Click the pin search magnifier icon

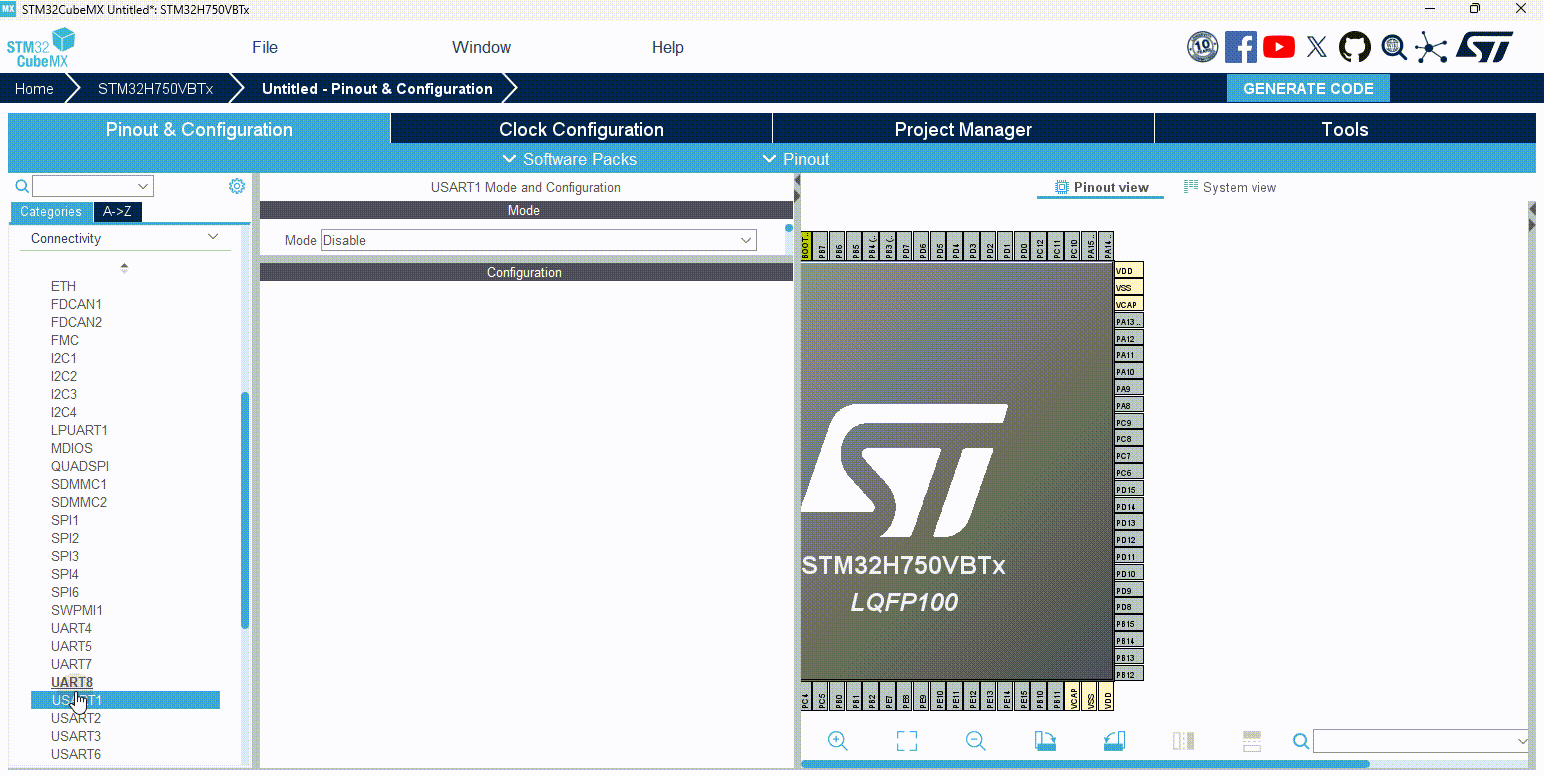pyautogui.click(x=1300, y=741)
